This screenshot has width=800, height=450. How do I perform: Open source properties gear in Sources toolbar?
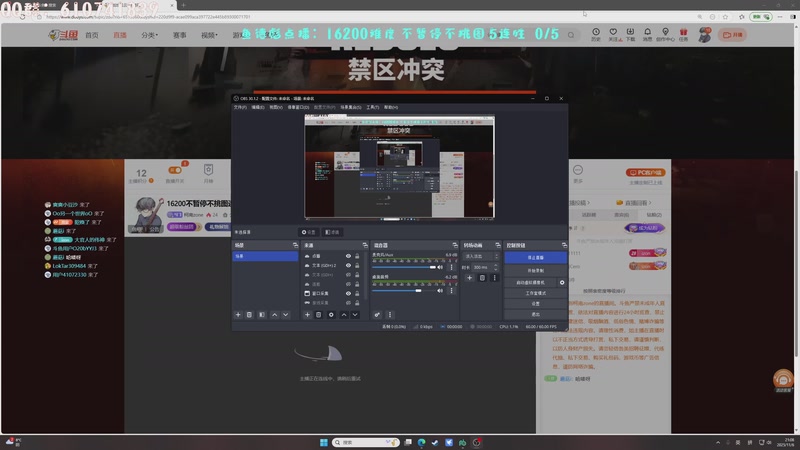tap(331, 315)
